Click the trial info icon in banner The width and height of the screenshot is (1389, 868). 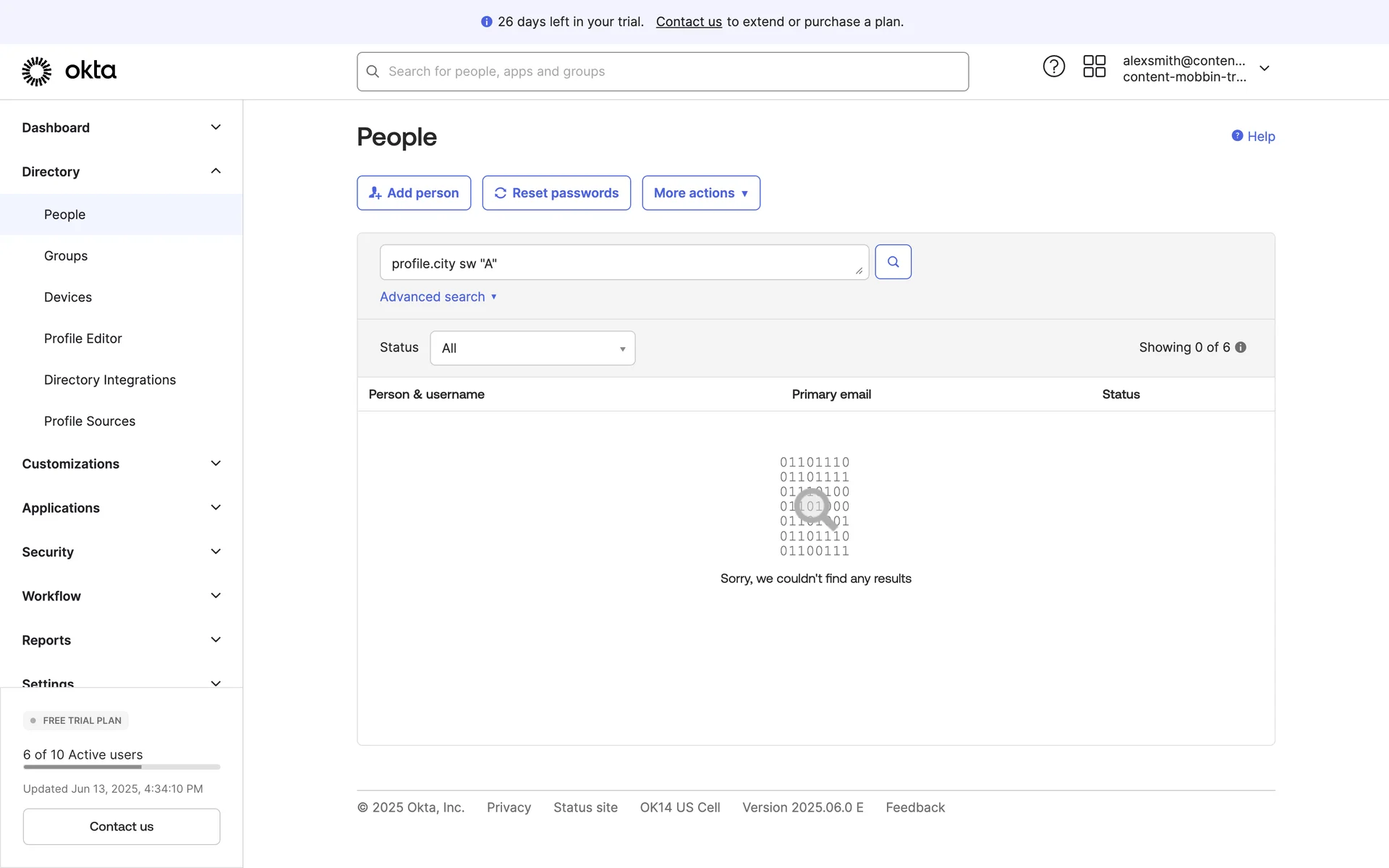pos(486,22)
